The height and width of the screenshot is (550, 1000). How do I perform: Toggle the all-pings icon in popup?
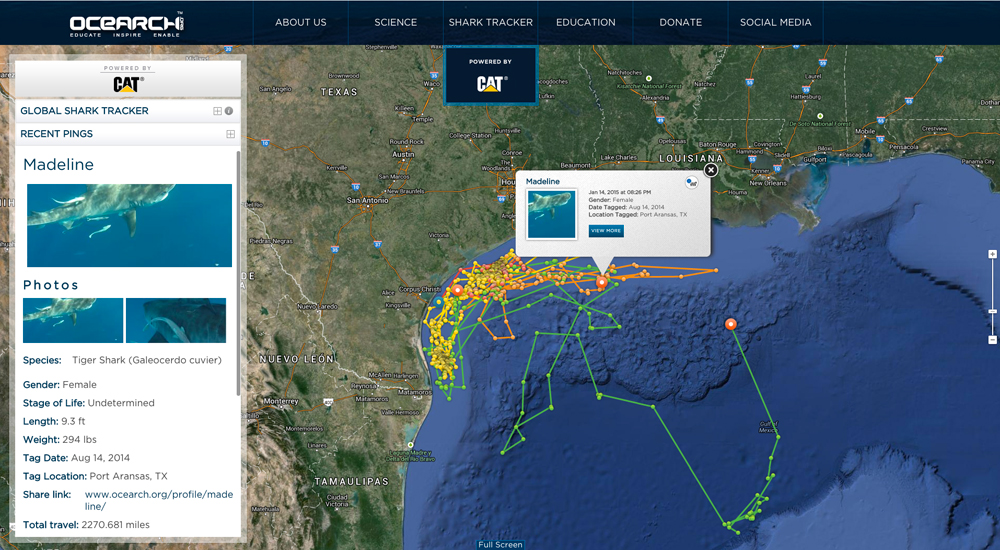[691, 182]
